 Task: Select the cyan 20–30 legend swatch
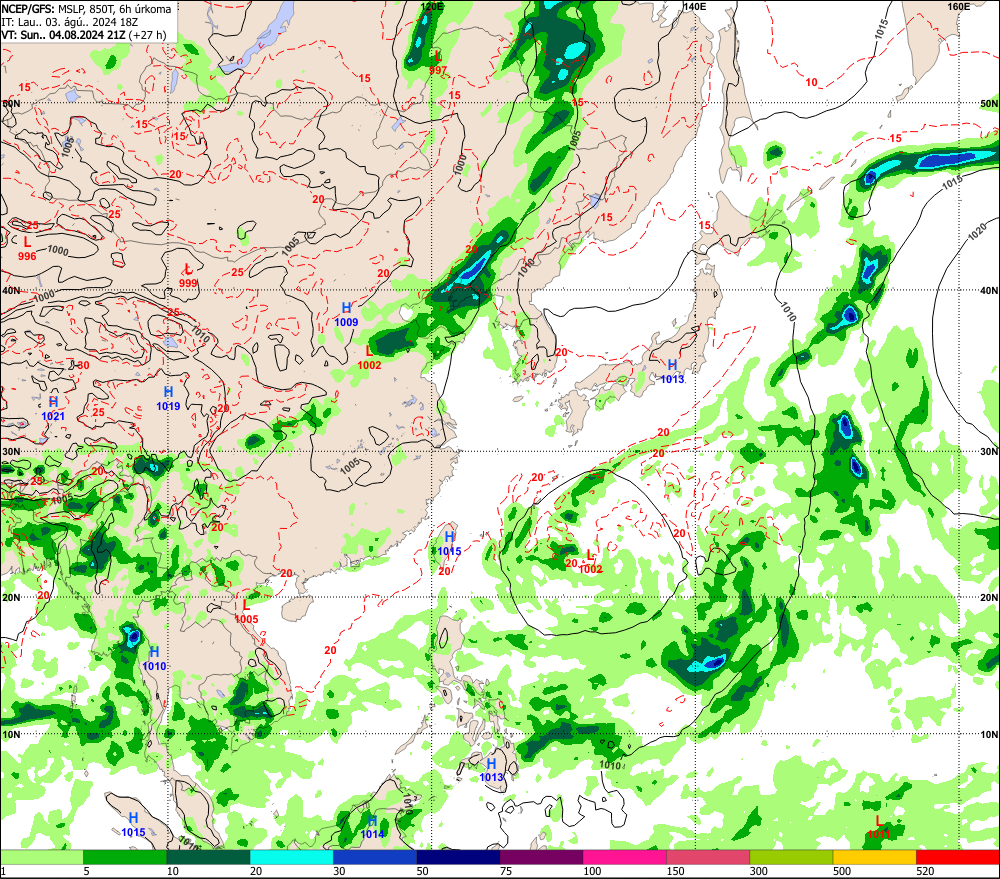point(291,857)
